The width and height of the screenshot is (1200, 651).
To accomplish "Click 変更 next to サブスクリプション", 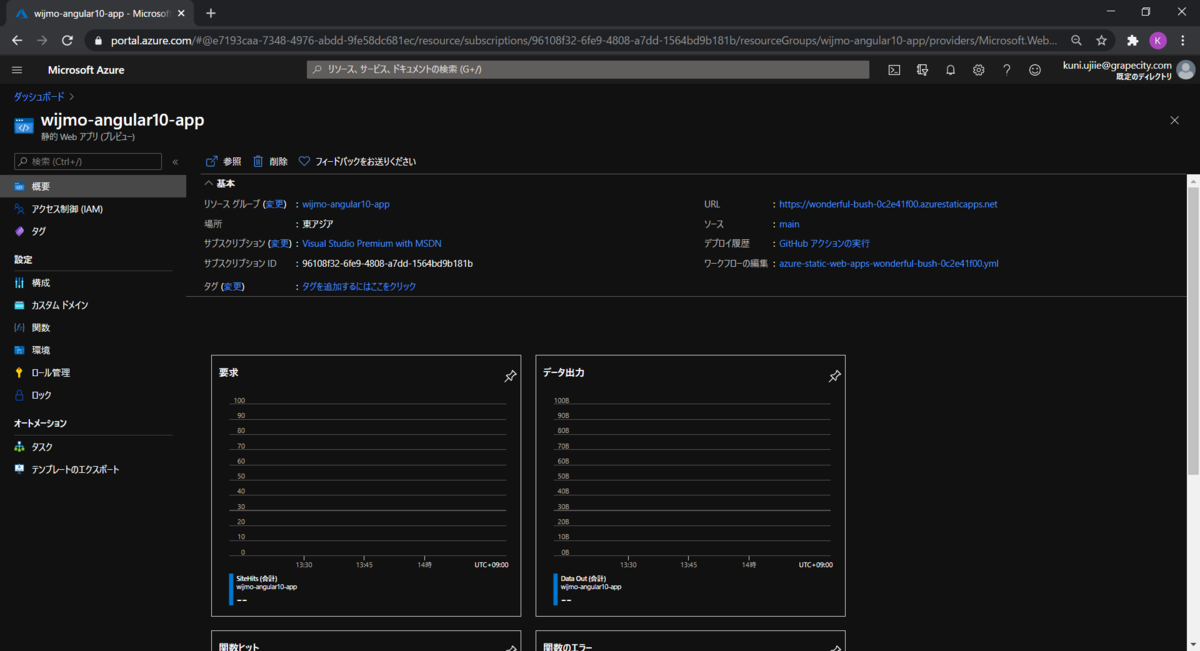I will [x=280, y=243].
